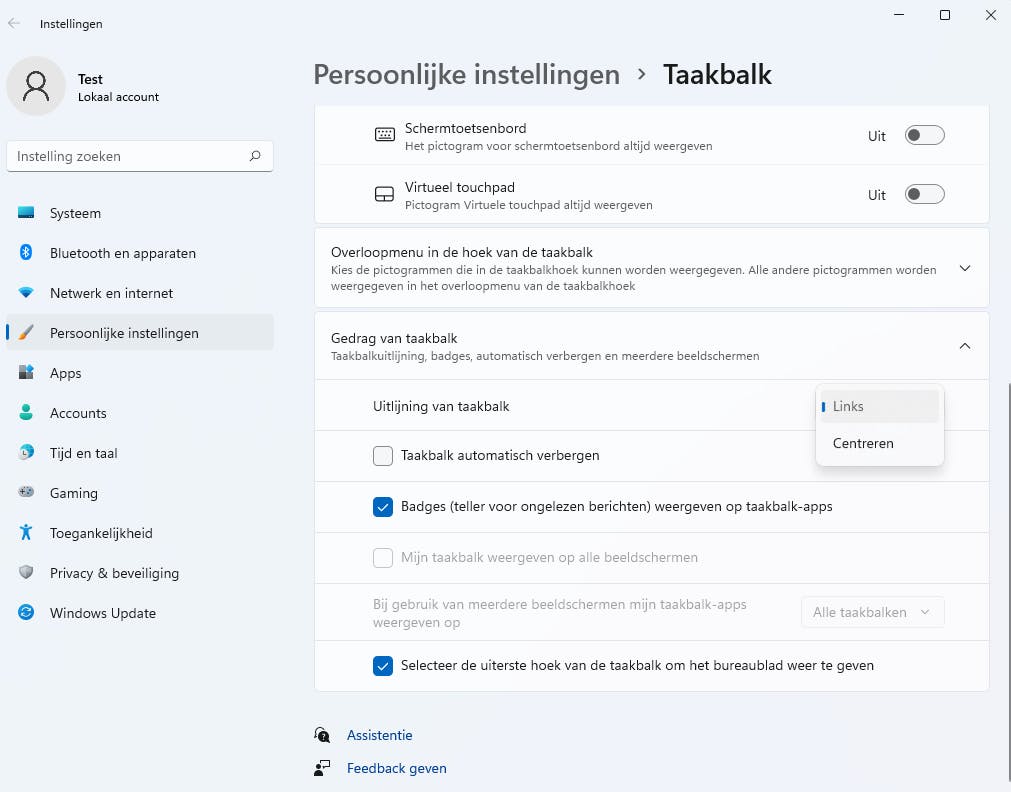Open the Windows Update icon
This screenshot has height=792, width=1011.
27,613
